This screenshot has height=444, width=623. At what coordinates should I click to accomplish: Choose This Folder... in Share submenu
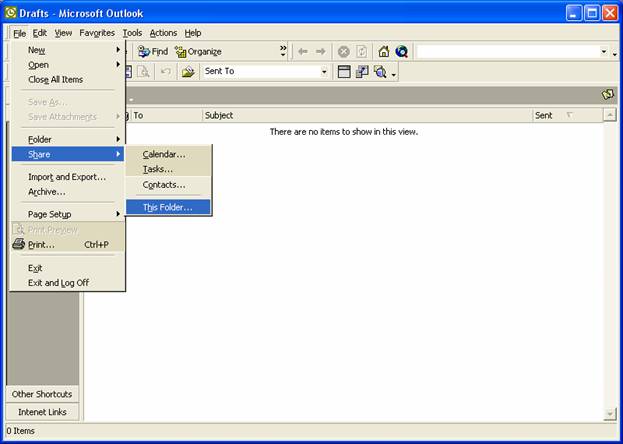(x=168, y=207)
